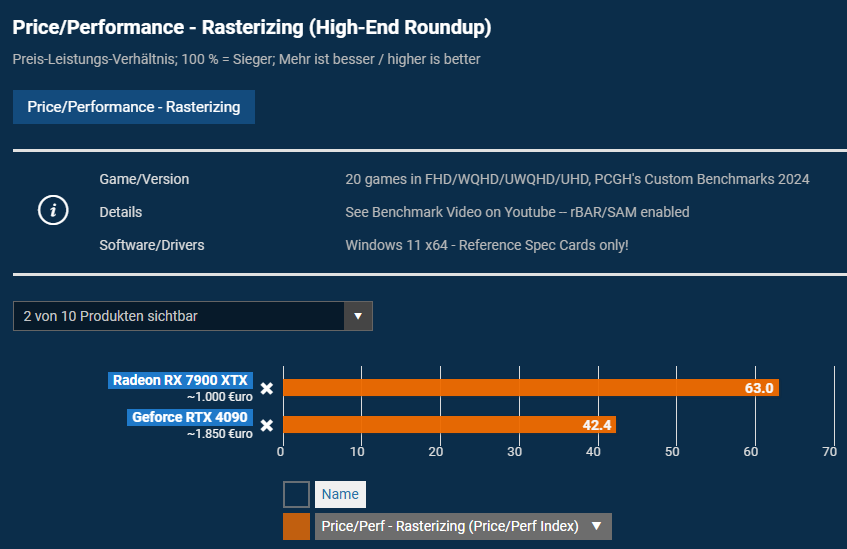
Task: Click the chart heading 'Price/Performance - Rasterizing (High-End Roundup)'
Action: tap(252, 27)
